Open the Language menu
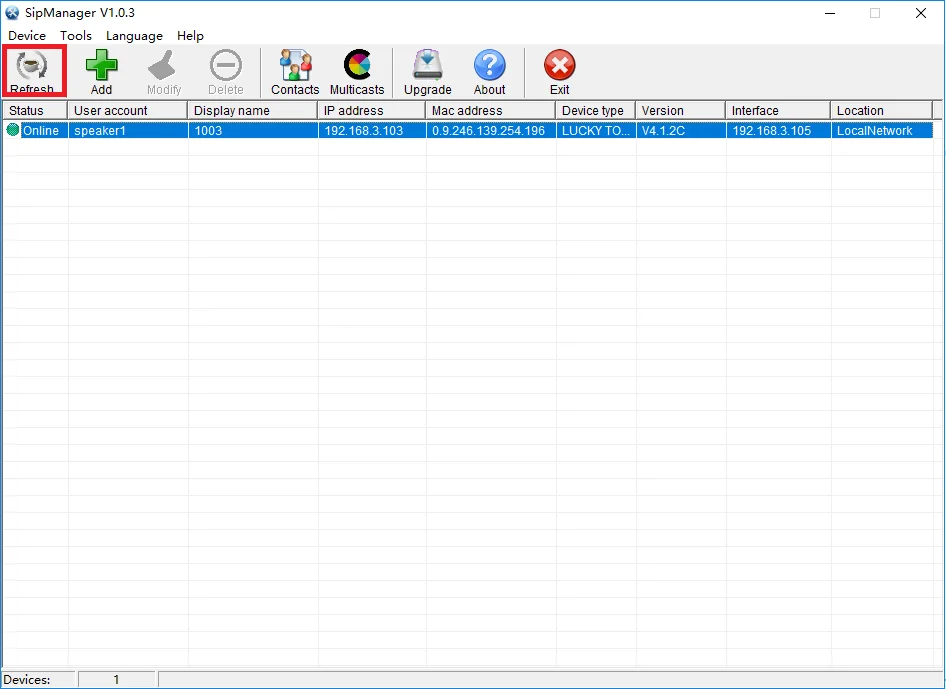 pyautogui.click(x=134, y=35)
